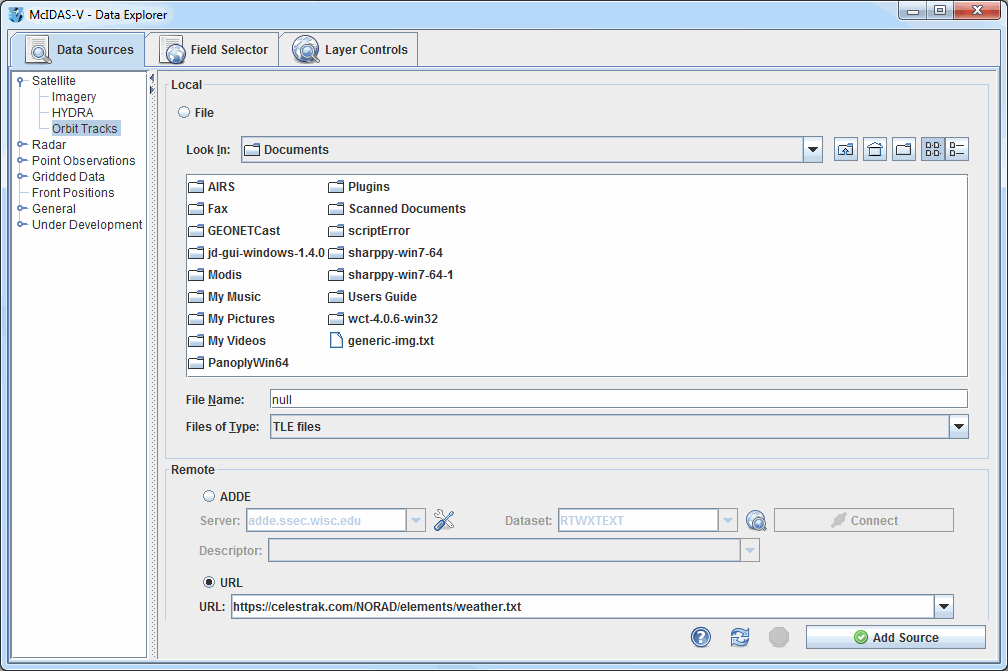Switch to the Field Selector tab
Image resolution: width=1008 pixels, height=671 pixels.
(x=211, y=49)
